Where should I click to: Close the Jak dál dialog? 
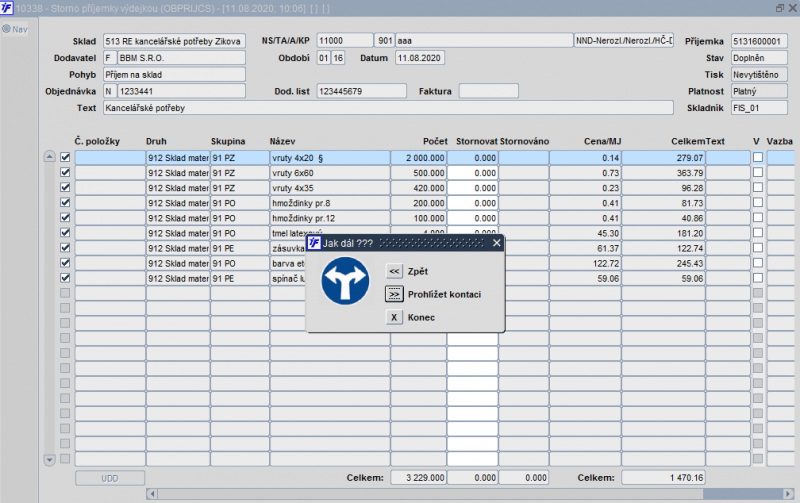[x=496, y=243]
